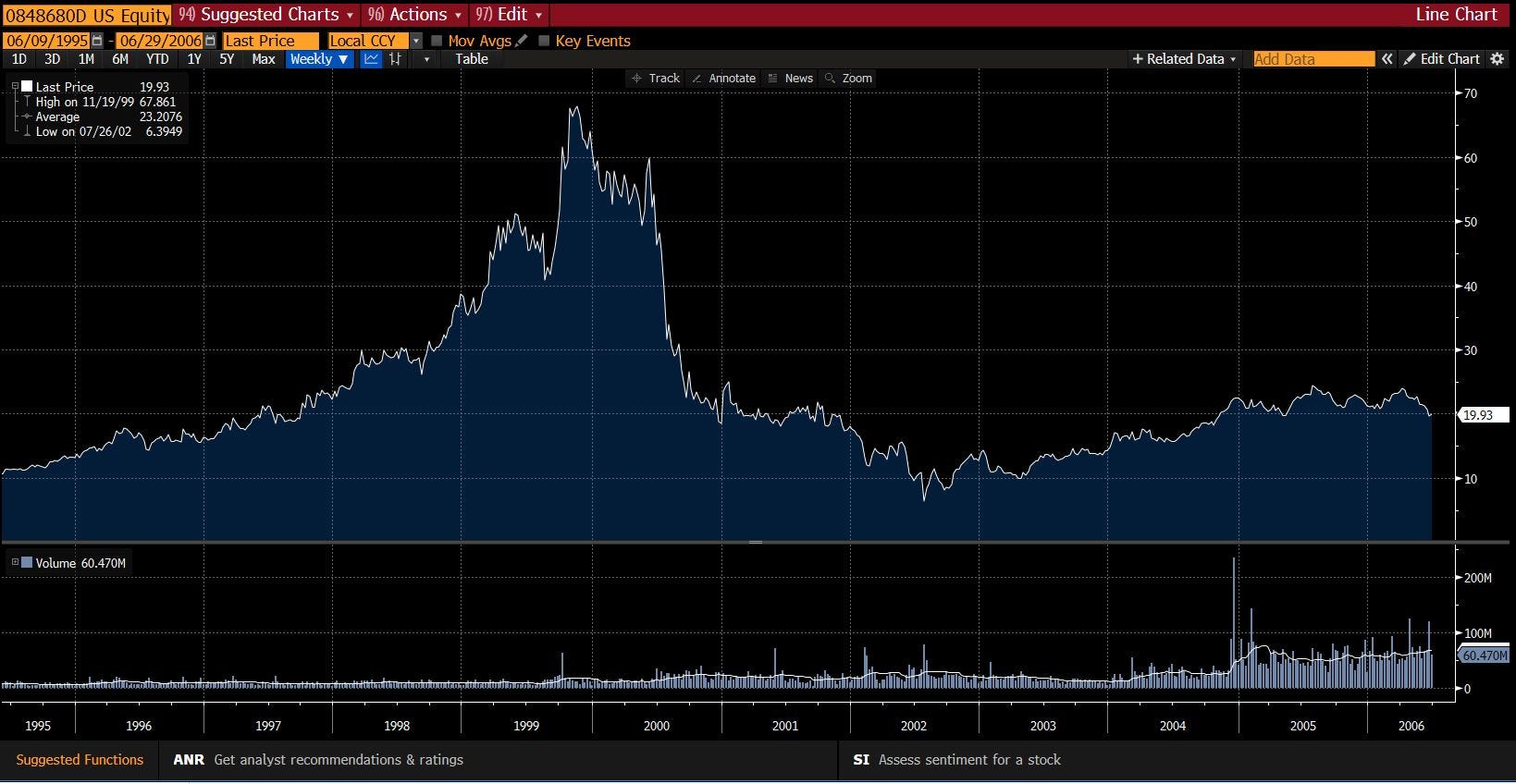
Task: Select the bar chart type icon
Action: [395, 59]
